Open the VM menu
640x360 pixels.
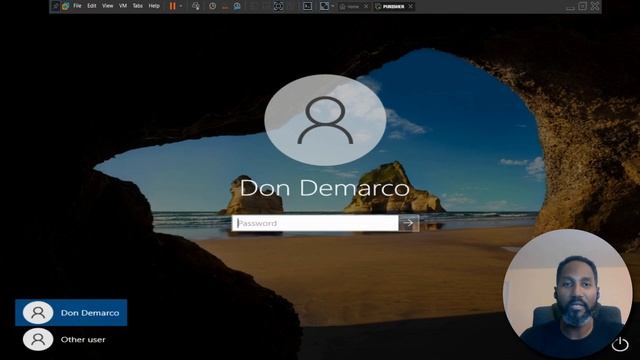point(123,6)
